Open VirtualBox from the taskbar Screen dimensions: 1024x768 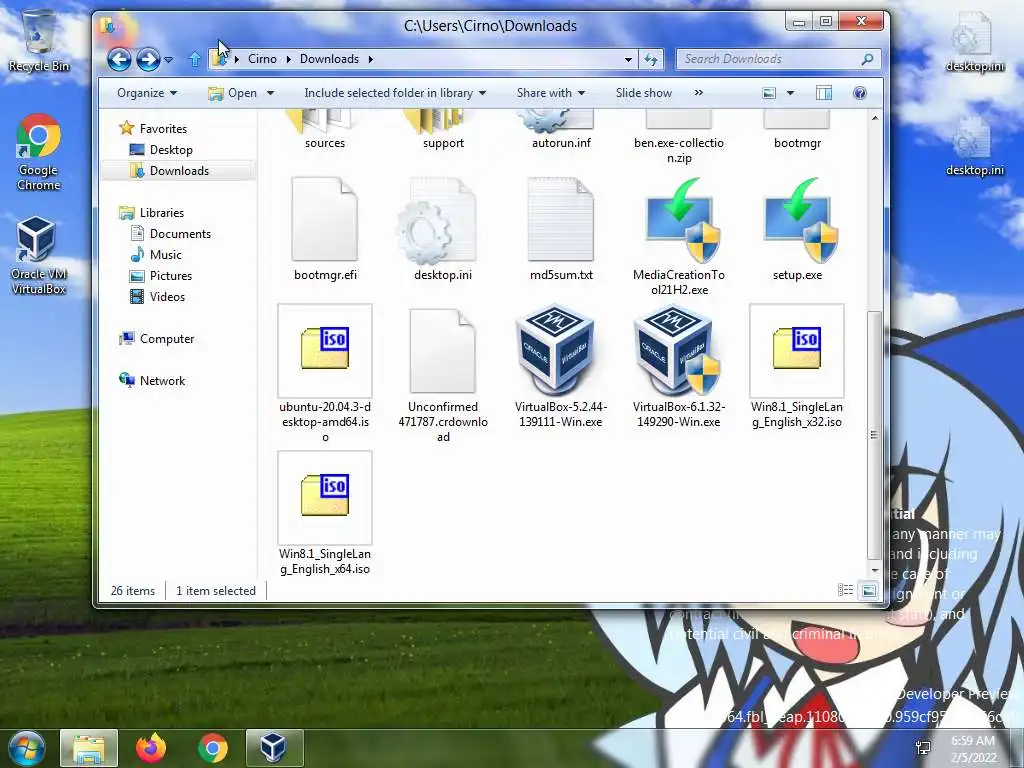coord(274,748)
